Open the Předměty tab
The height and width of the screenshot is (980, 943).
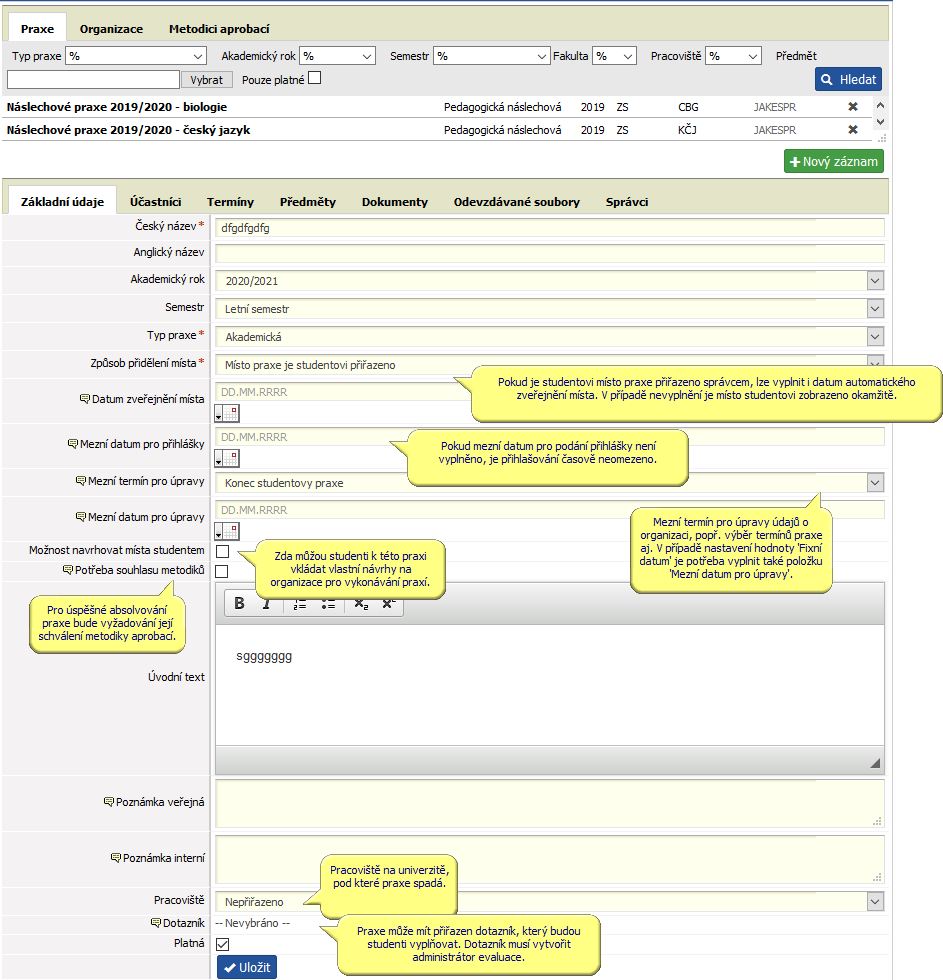(x=307, y=202)
